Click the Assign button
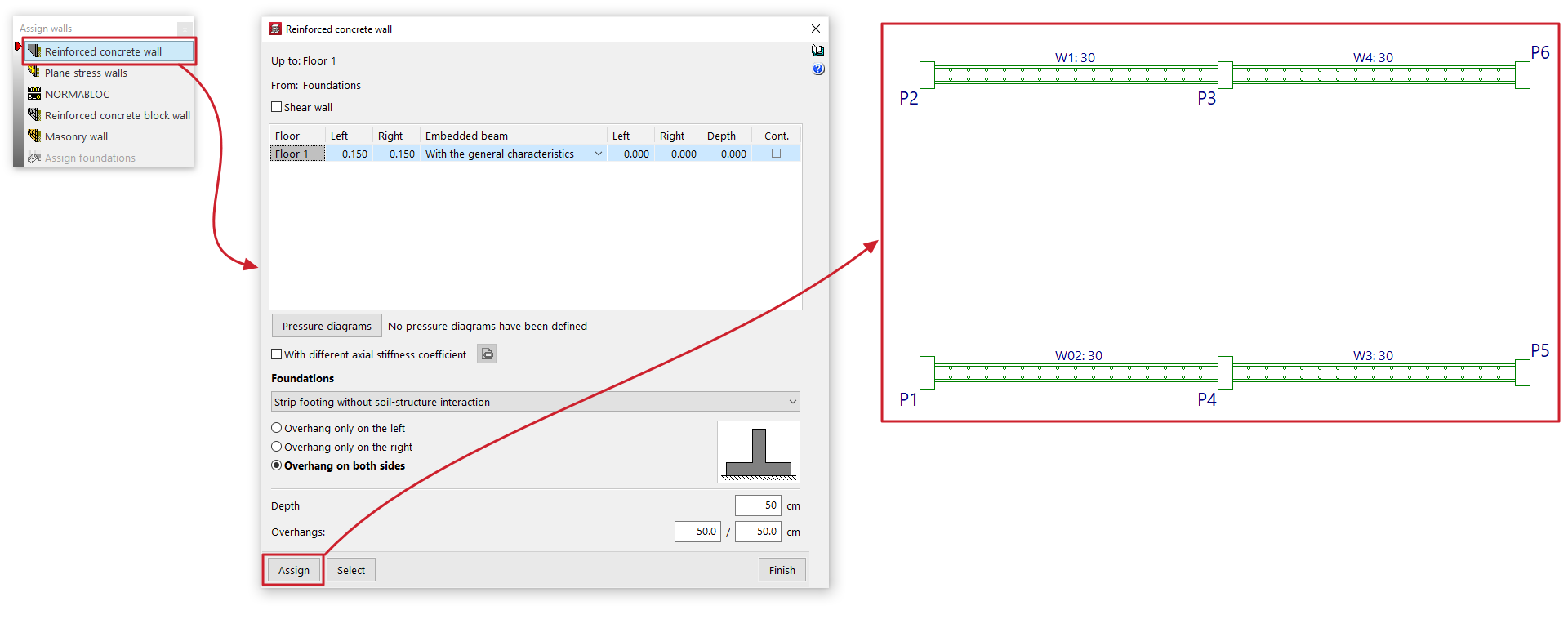 (x=294, y=570)
